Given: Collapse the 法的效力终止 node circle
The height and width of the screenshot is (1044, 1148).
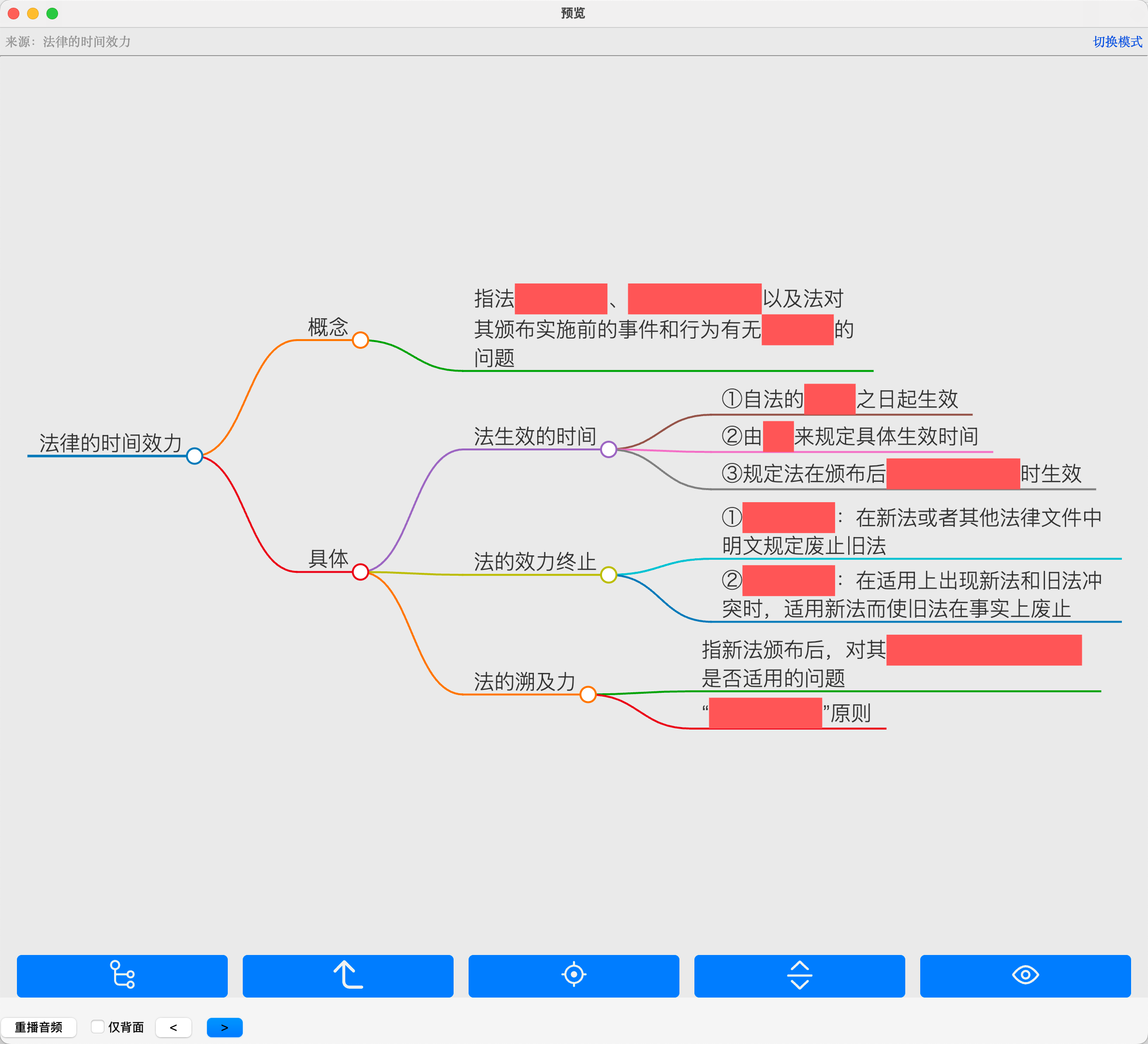Looking at the screenshot, I should tap(609, 575).
